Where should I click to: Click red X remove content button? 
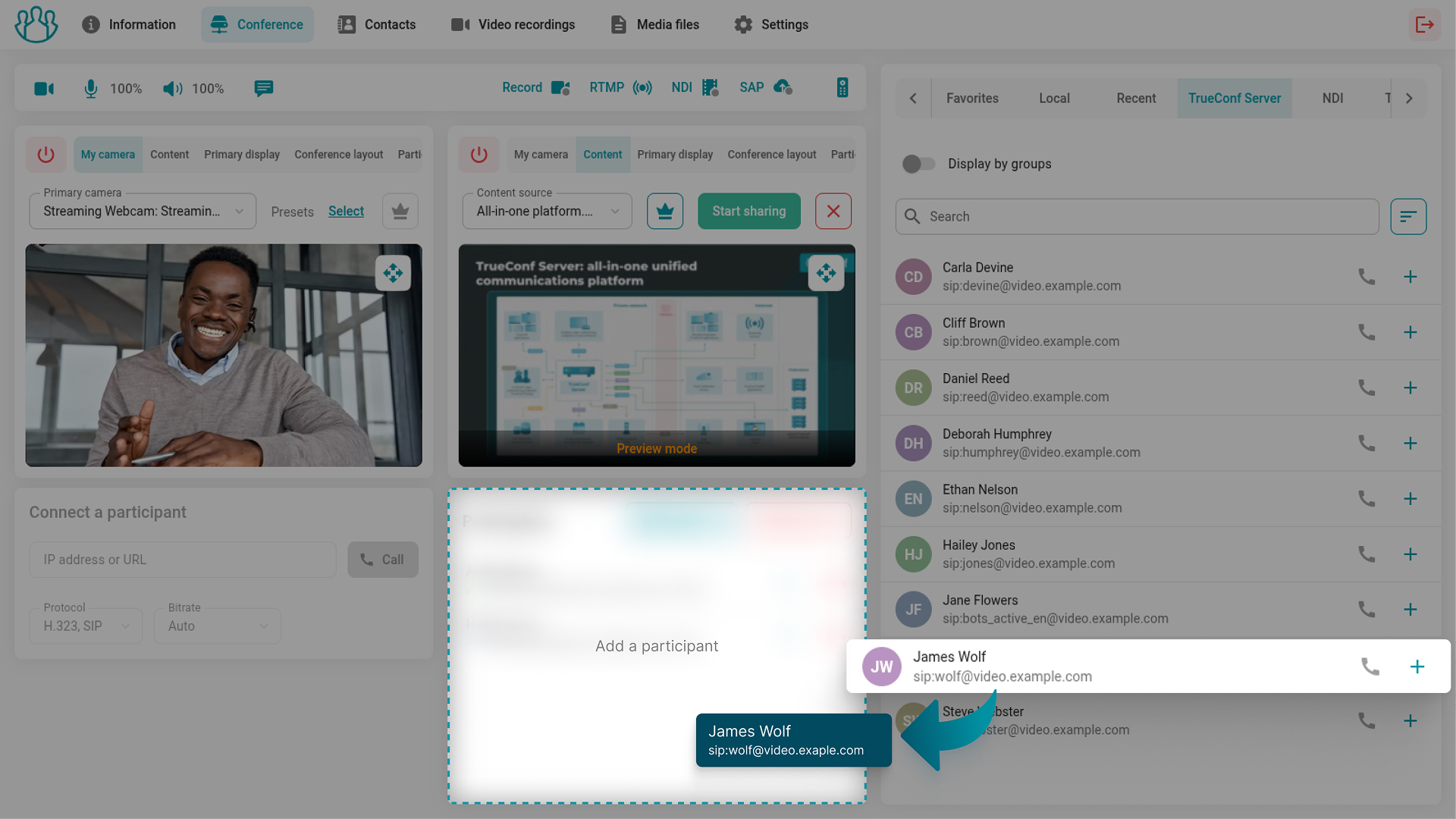point(833,212)
